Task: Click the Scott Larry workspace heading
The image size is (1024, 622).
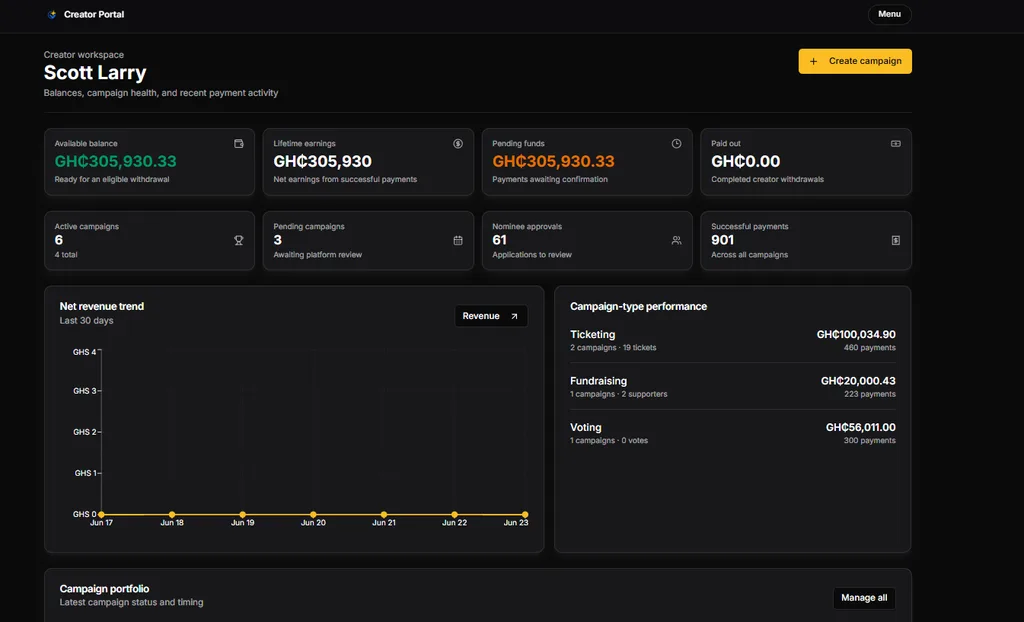Action: (95, 73)
